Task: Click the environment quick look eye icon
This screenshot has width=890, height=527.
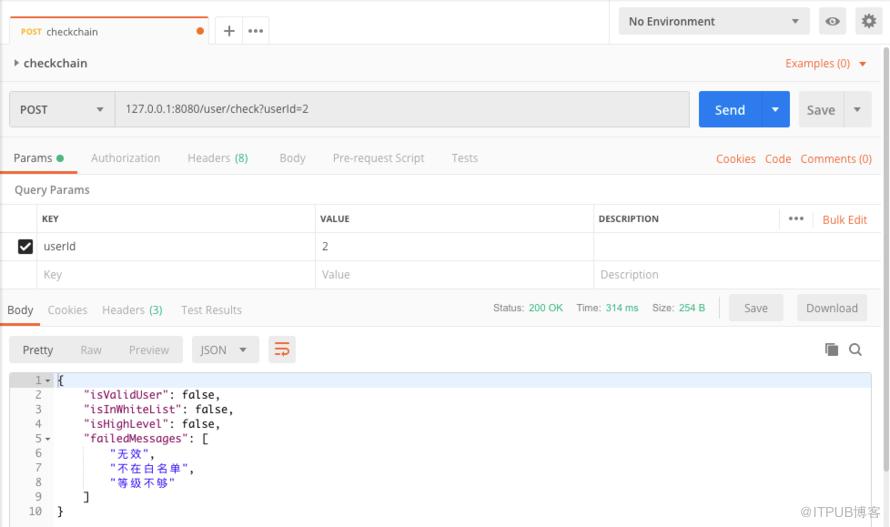Action: click(x=832, y=22)
